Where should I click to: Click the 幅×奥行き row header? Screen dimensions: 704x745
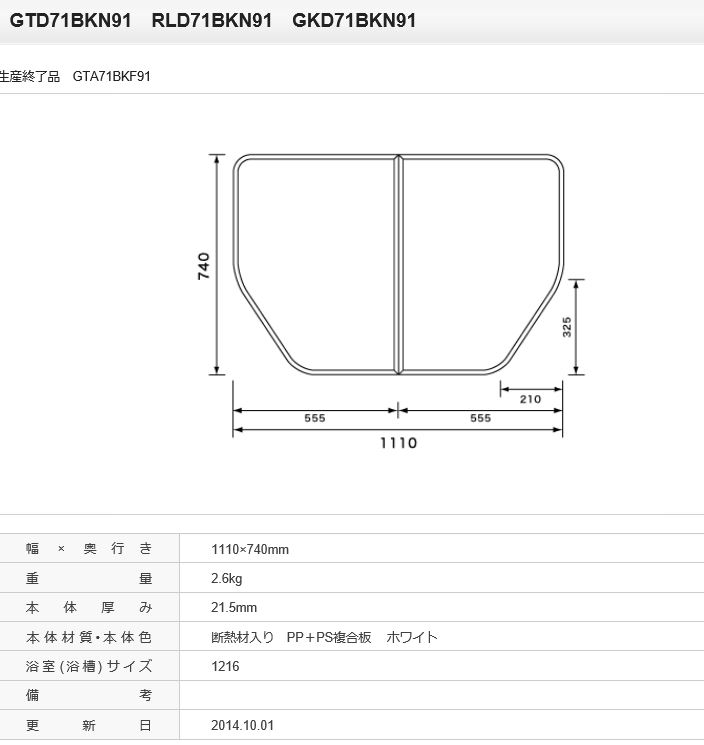89,548
